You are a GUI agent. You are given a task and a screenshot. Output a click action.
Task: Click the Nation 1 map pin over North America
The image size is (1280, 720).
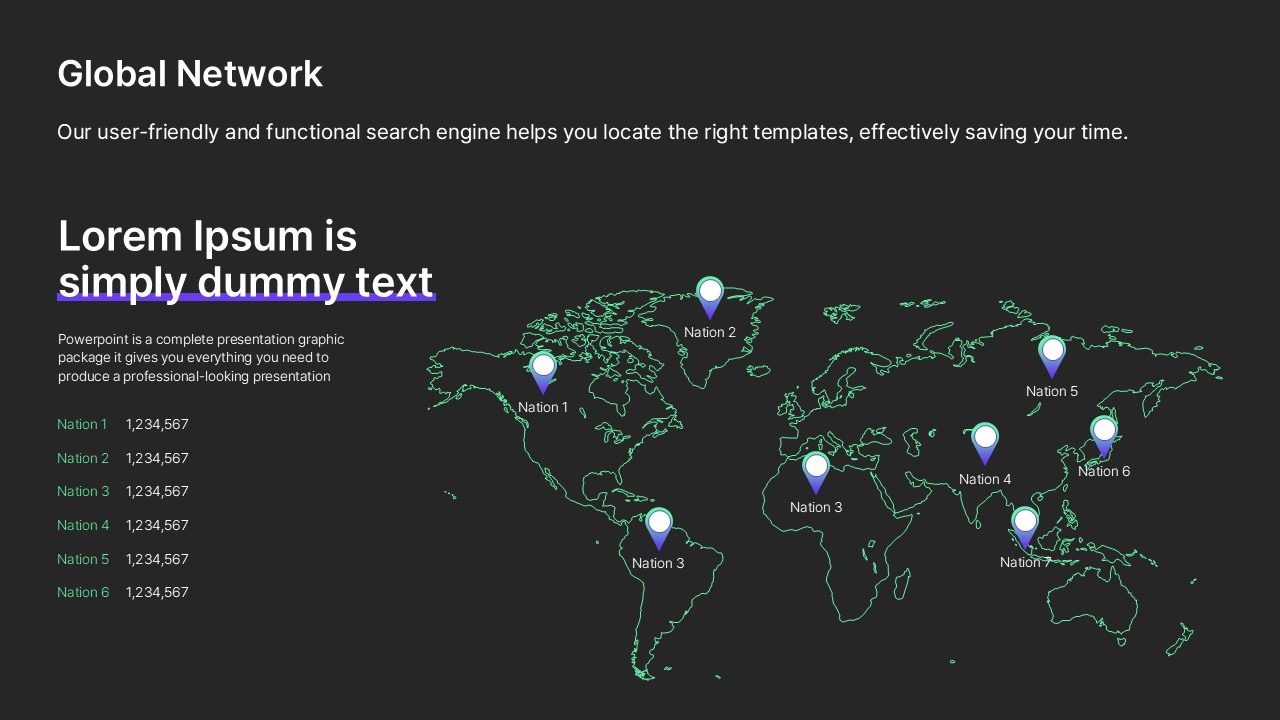[543, 370]
